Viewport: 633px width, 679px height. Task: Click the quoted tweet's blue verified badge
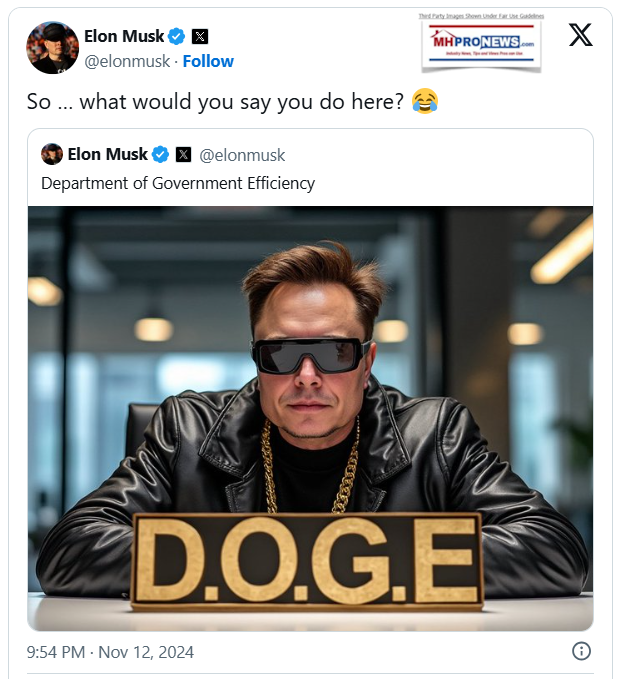(x=159, y=154)
